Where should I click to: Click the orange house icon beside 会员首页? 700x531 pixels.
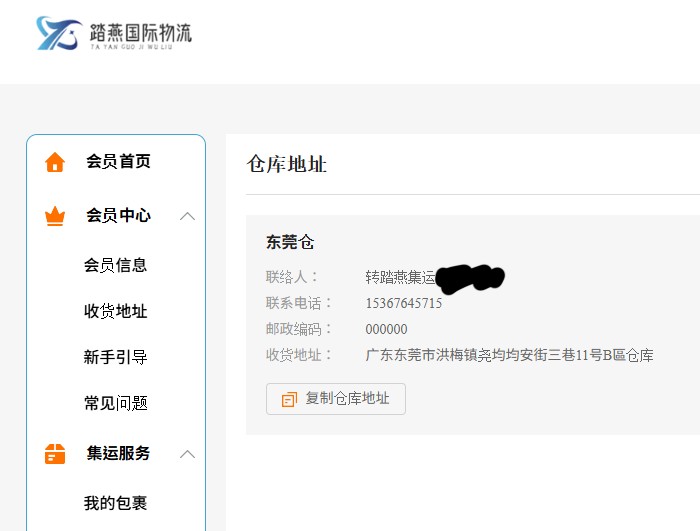click(55, 162)
